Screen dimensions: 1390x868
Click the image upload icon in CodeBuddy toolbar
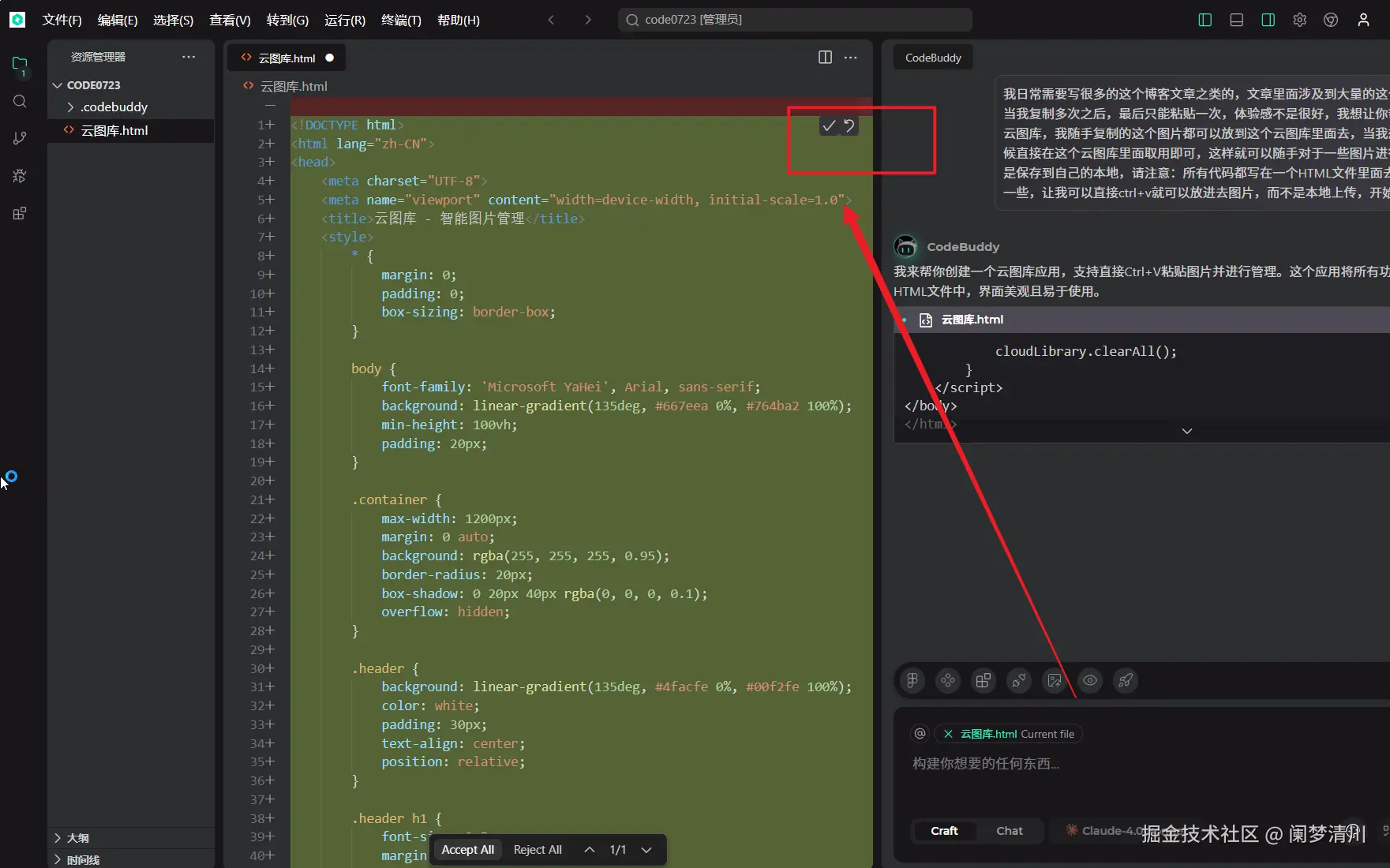(x=1055, y=680)
